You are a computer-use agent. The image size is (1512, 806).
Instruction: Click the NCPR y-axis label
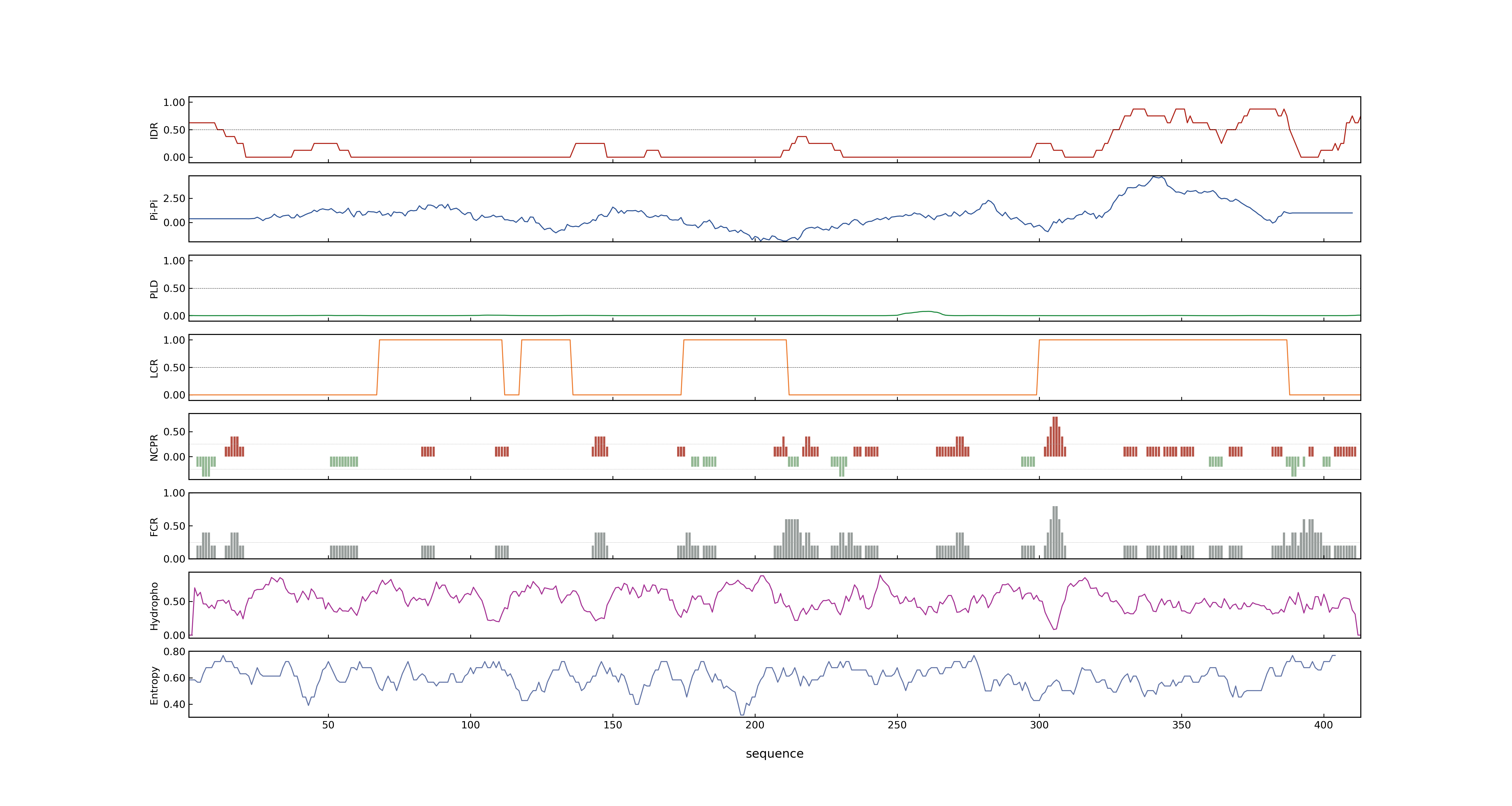click(x=154, y=447)
